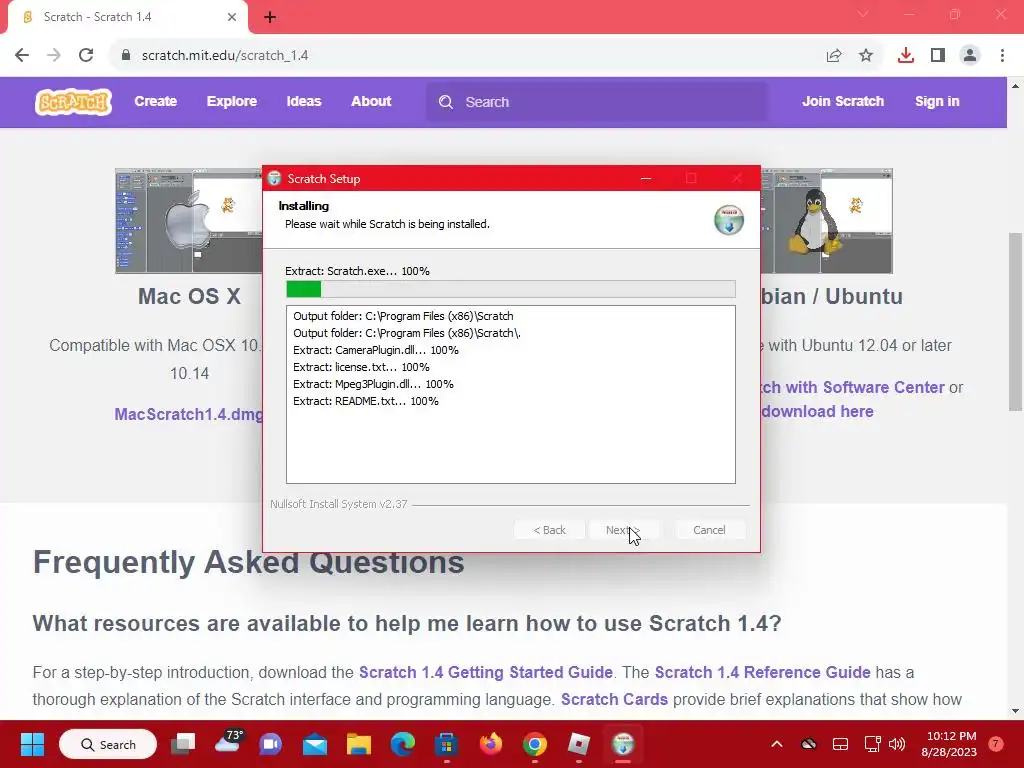Cancel the Scratch installation

coord(709,530)
